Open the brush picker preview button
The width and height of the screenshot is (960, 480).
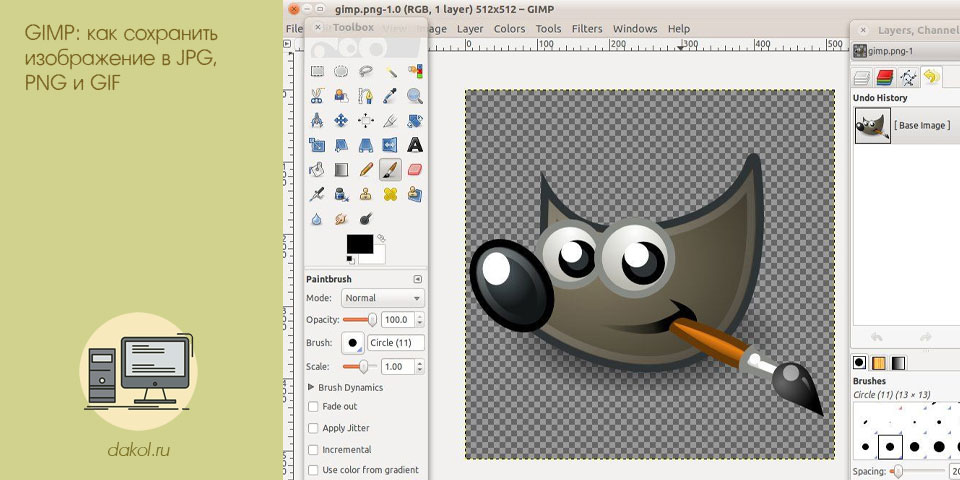tap(353, 343)
